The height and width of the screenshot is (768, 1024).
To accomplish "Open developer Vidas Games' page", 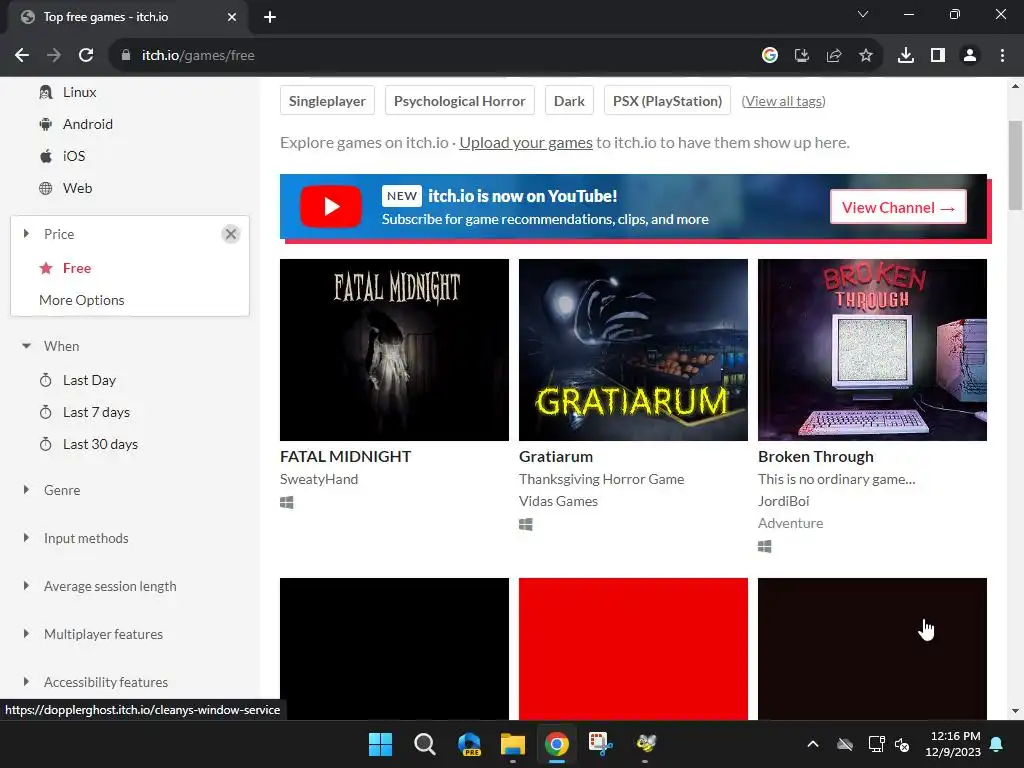I will pos(558,501).
